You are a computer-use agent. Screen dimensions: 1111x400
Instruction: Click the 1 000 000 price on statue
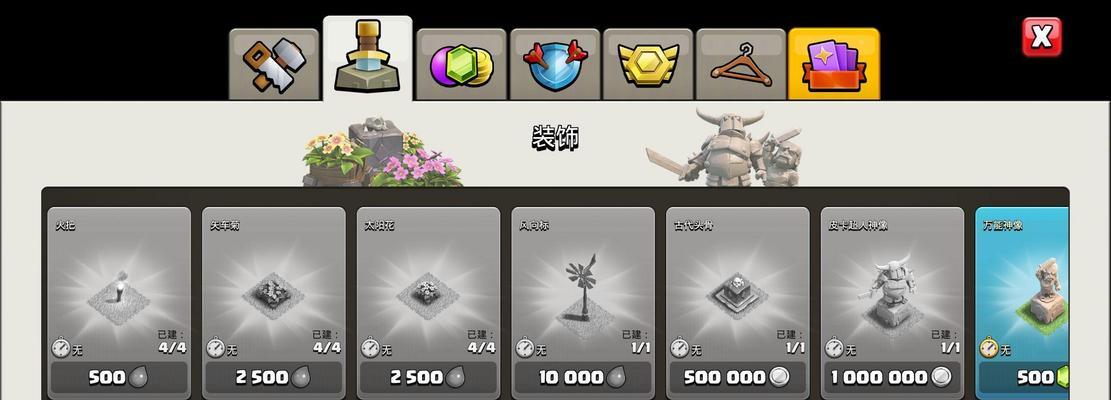[892, 378]
